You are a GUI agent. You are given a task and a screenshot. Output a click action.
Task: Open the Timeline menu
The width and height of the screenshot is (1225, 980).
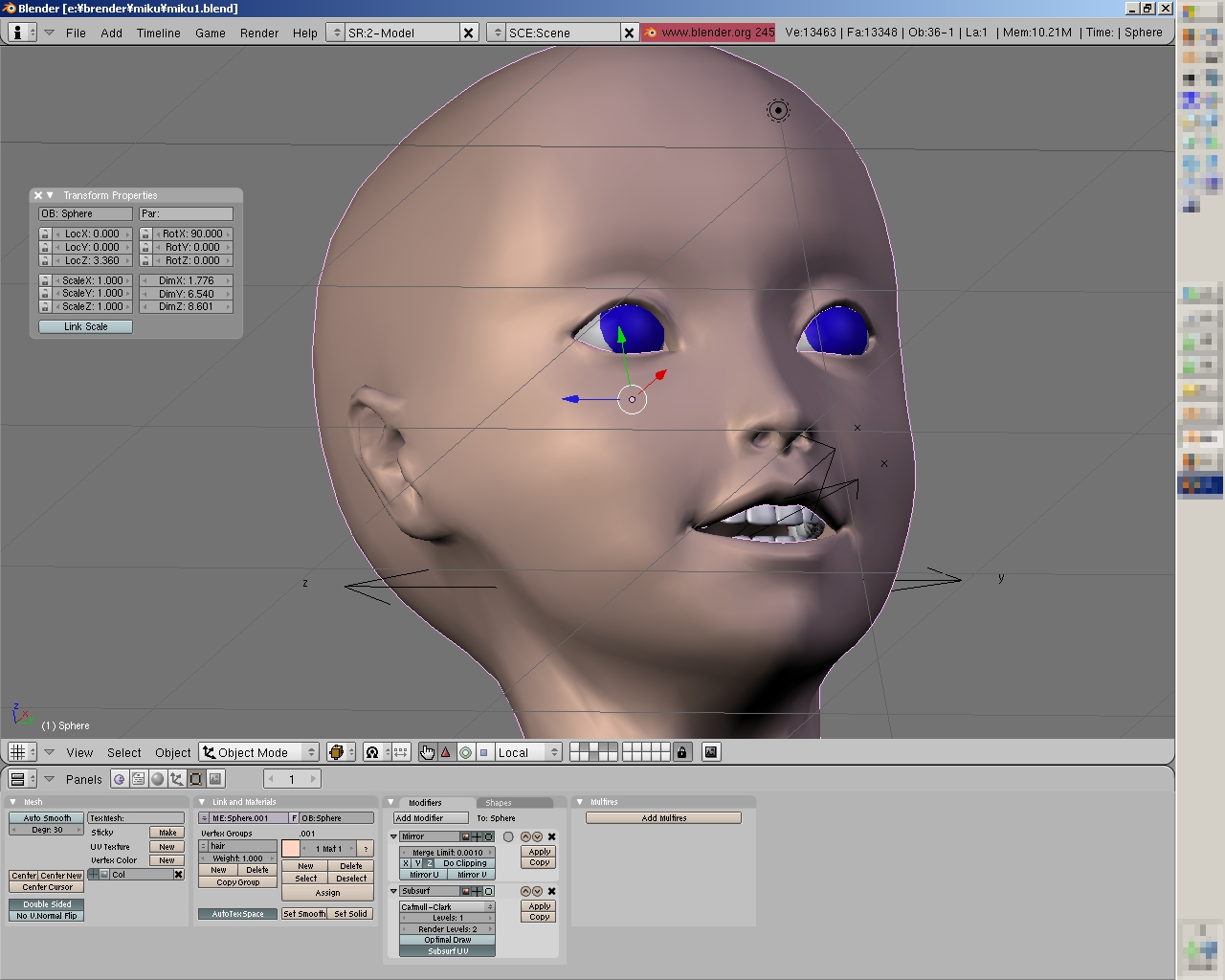(x=159, y=33)
